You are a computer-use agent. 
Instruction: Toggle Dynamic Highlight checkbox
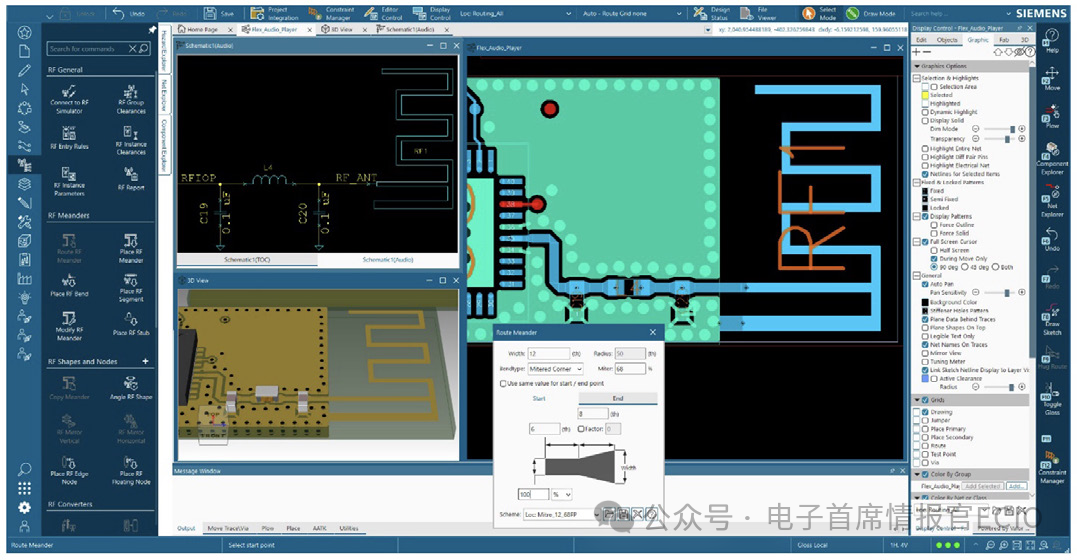coord(925,112)
